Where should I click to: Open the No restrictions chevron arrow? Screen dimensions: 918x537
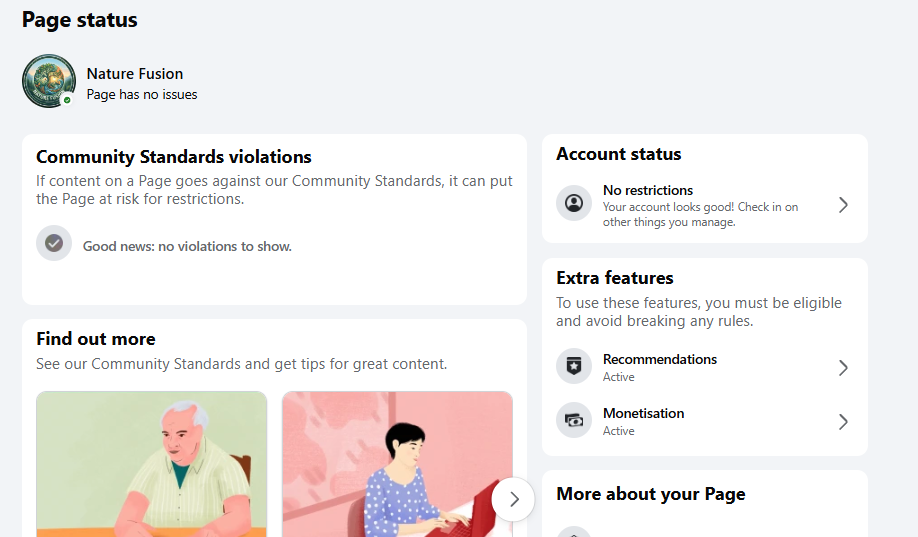[843, 205]
